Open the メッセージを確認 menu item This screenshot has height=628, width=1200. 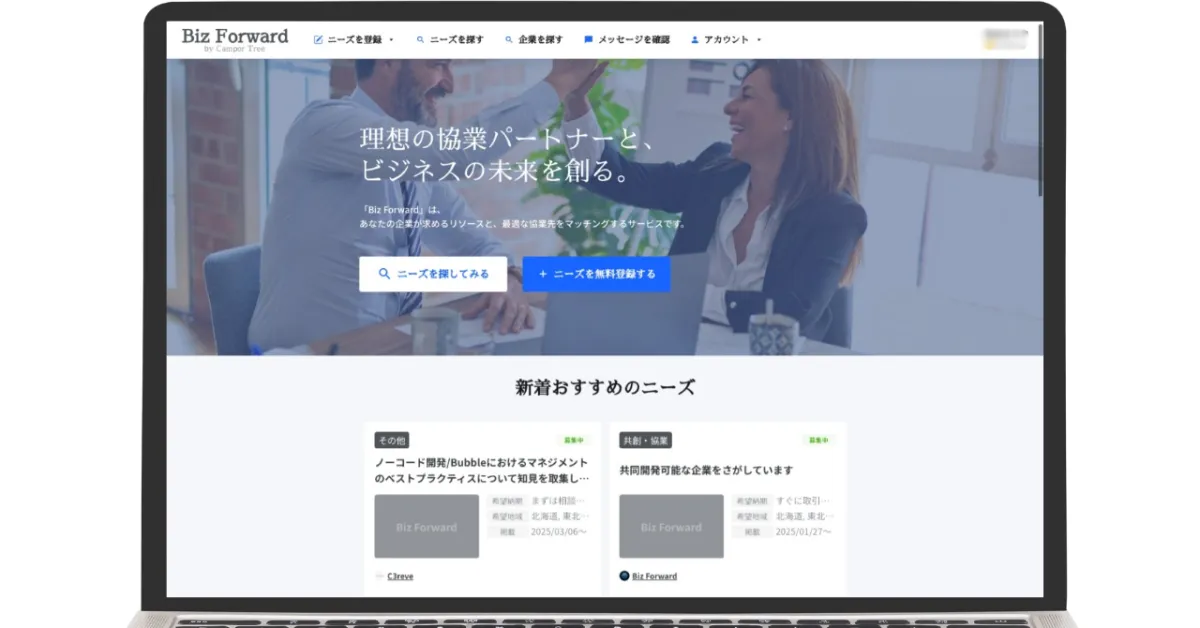coord(633,40)
